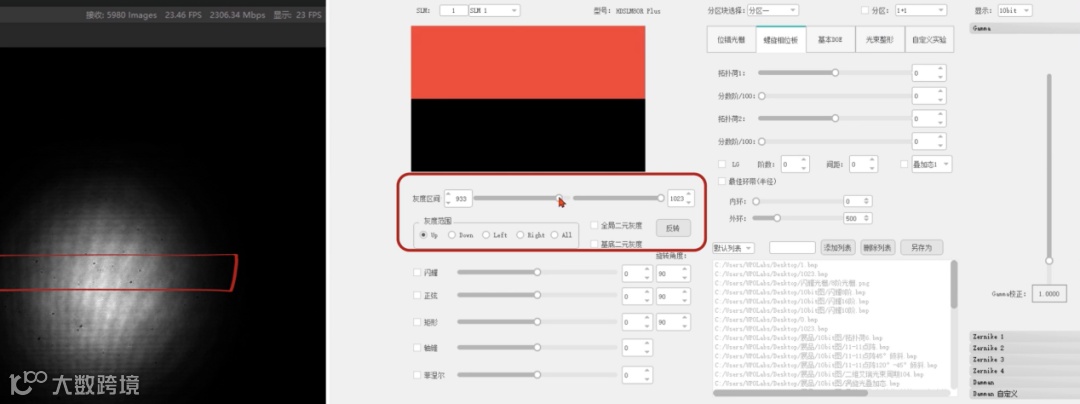This screenshot has height=404, width=1080.
Task: Choose the Right grayscale range option
Action: click(520, 235)
